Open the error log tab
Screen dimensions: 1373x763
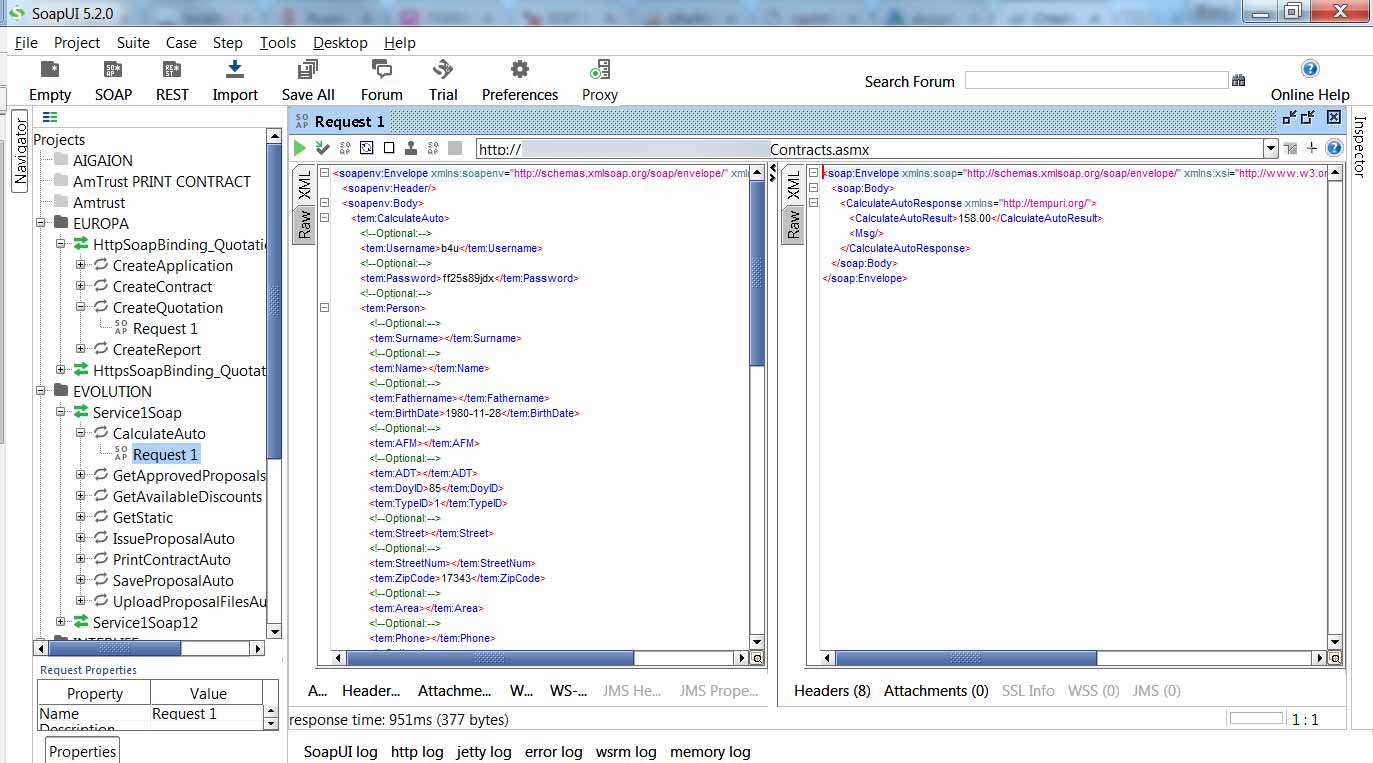(553, 752)
